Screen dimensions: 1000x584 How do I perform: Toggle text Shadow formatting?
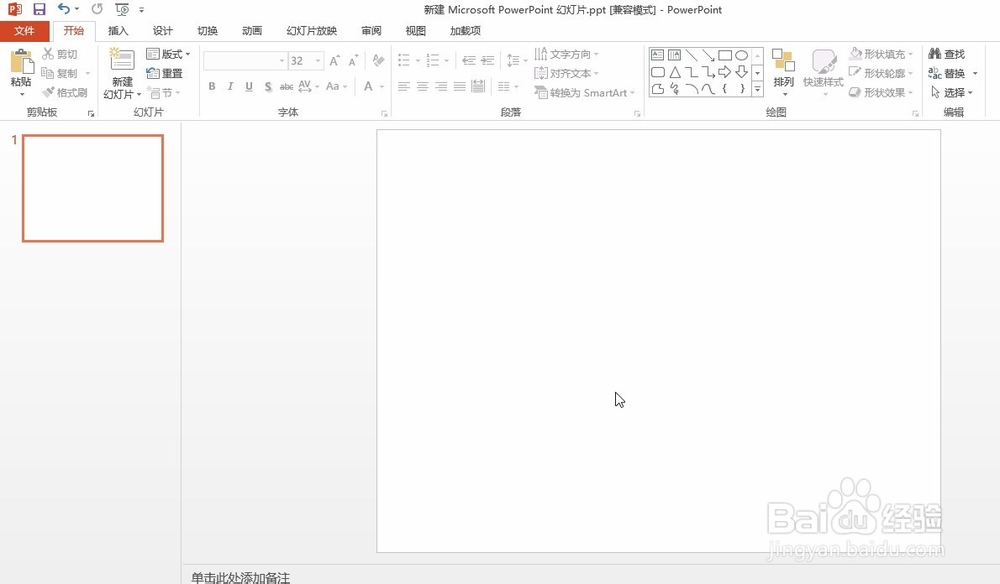pos(268,86)
